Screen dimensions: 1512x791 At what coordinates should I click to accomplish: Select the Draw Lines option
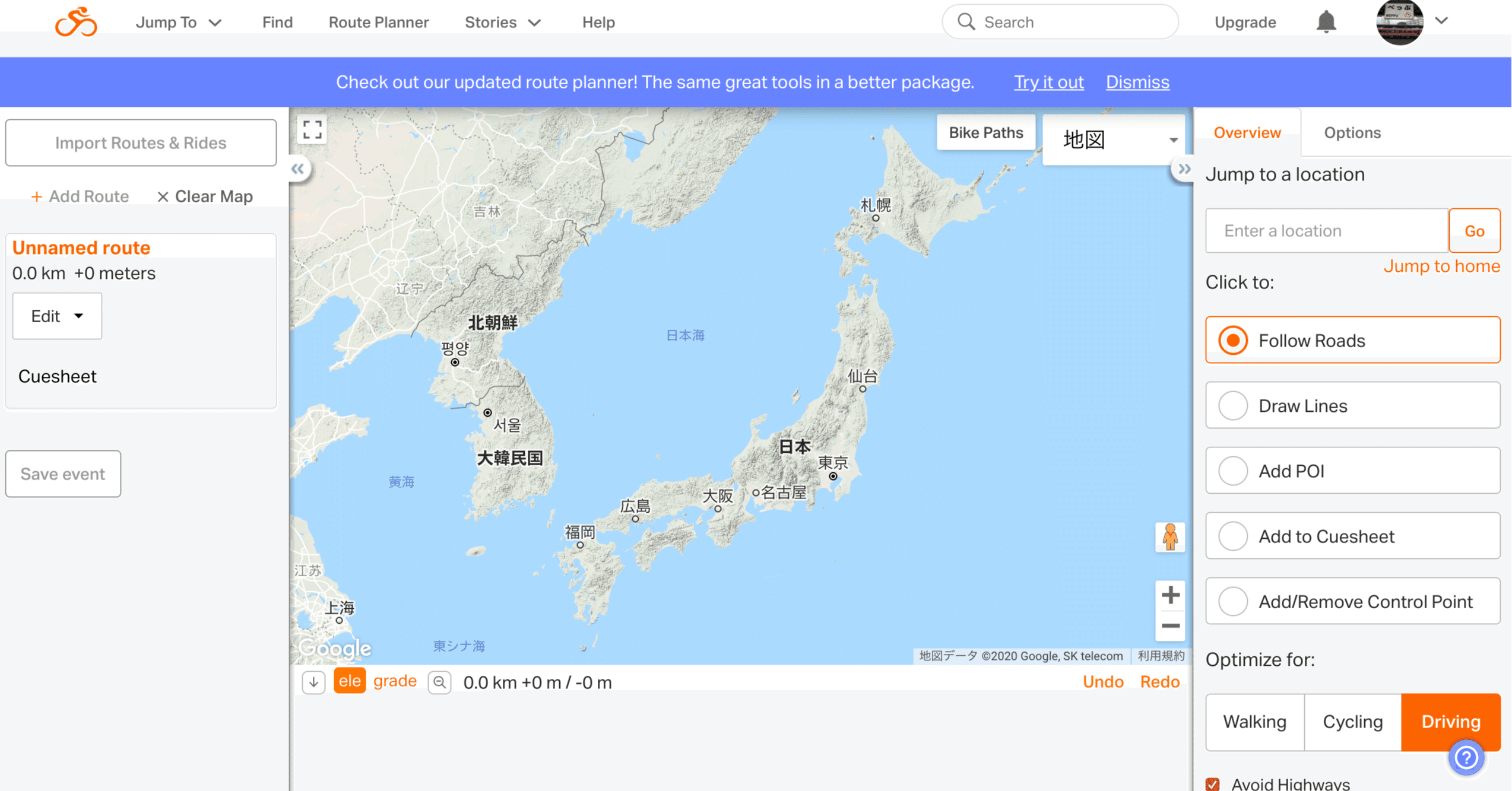(x=1352, y=405)
